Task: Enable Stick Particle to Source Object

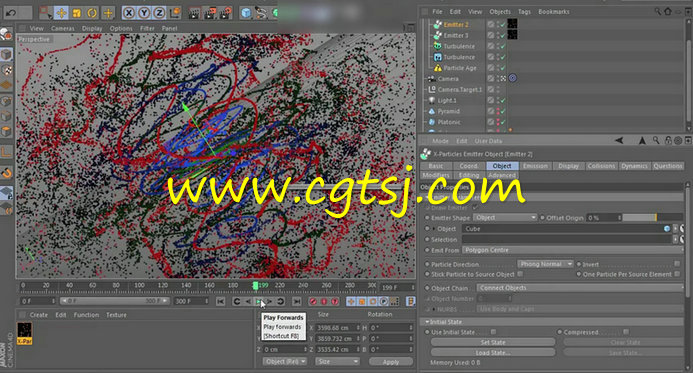Action: tap(520, 274)
